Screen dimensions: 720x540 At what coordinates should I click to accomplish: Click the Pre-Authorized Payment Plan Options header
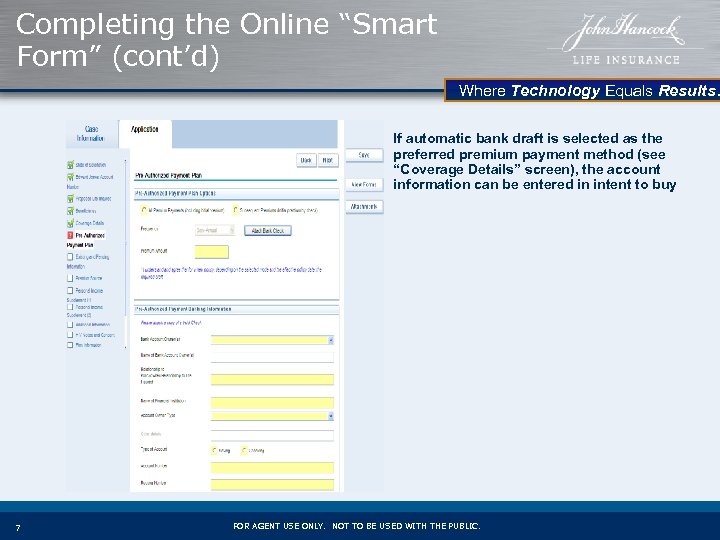[236, 194]
